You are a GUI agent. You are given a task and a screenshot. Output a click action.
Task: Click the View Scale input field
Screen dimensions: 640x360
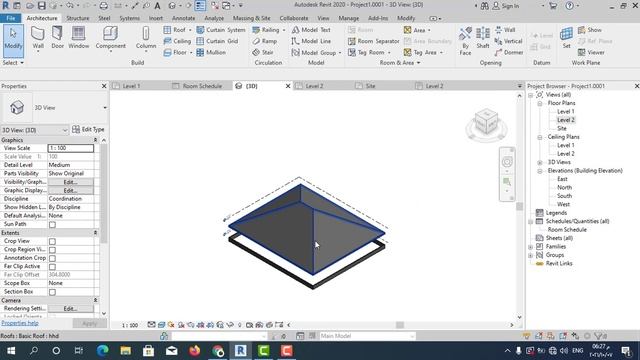pyautogui.click(x=71, y=148)
